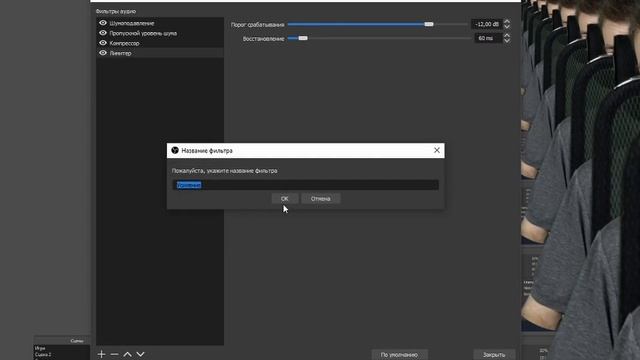This screenshot has height=360, width=640.
Task: Select the Компрессор filter row
Action: coord(160,43)
